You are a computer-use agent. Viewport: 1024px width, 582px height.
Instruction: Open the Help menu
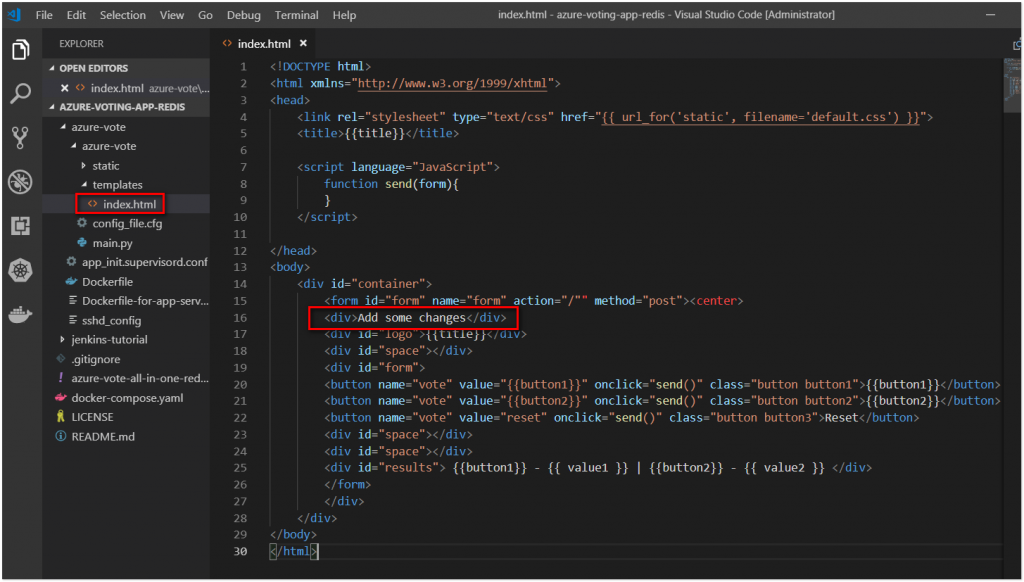pyautogui.click(x=344, y=14)
